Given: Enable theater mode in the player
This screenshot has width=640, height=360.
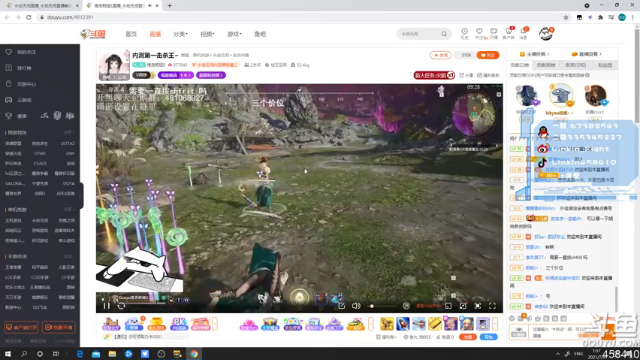Looking at the screenshot, I should tap(463, 306).
